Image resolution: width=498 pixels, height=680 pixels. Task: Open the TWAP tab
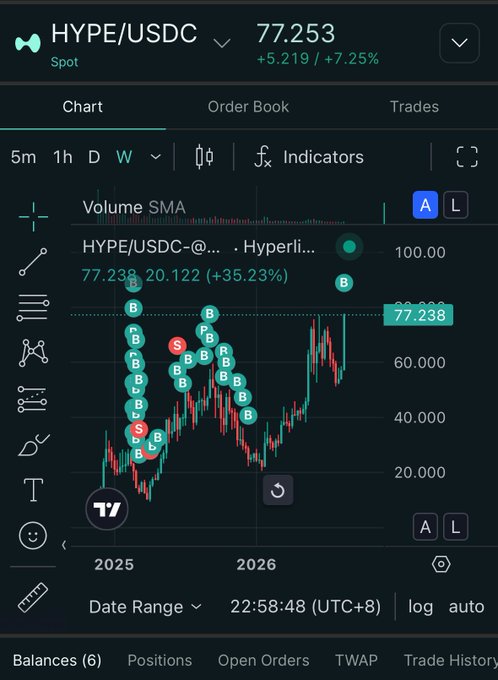click(x=356, y=660)
